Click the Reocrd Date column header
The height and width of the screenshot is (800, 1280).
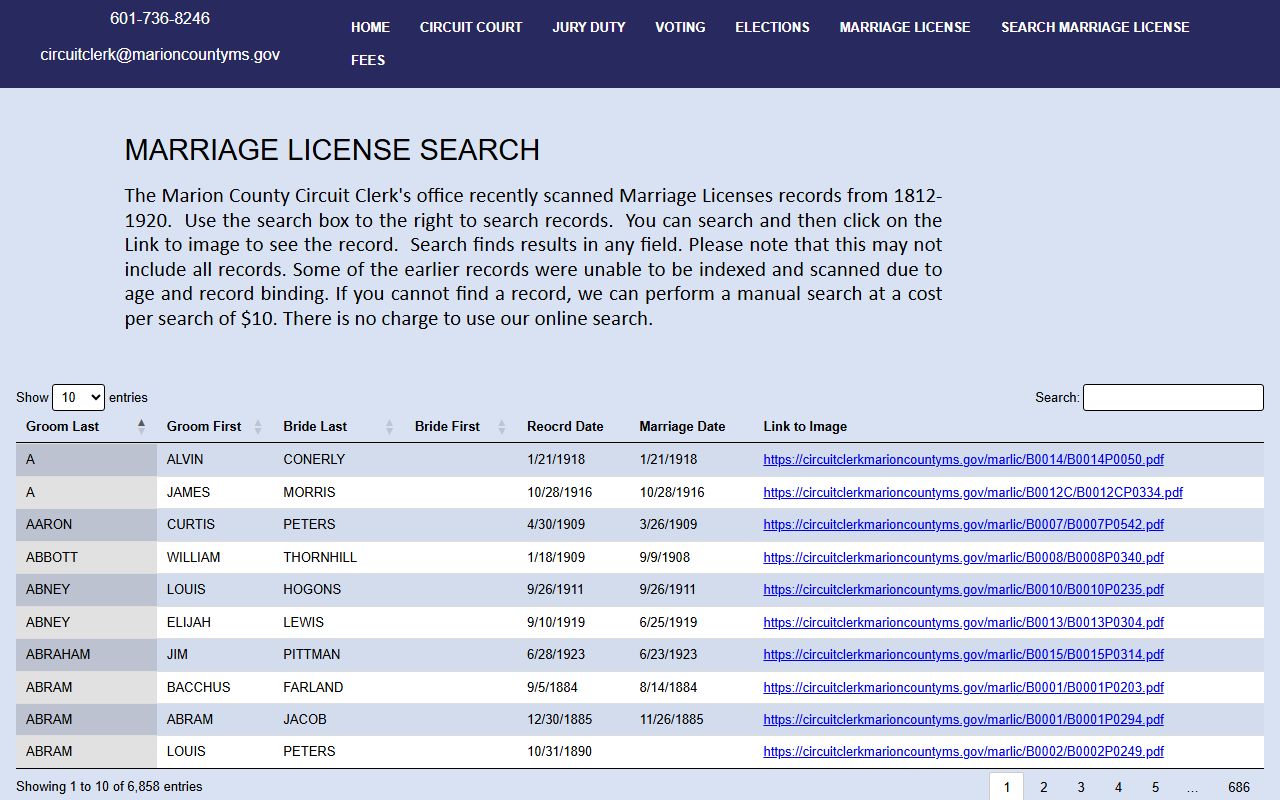pos(565,426)
